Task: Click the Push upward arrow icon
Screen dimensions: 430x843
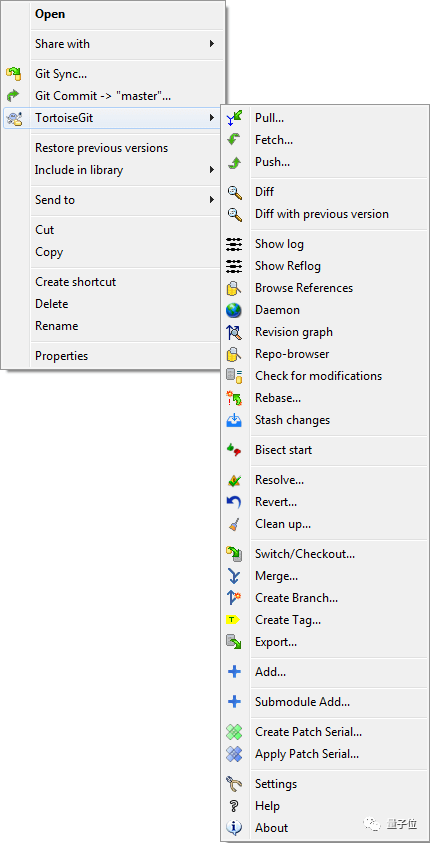Action: click(234, 162)
